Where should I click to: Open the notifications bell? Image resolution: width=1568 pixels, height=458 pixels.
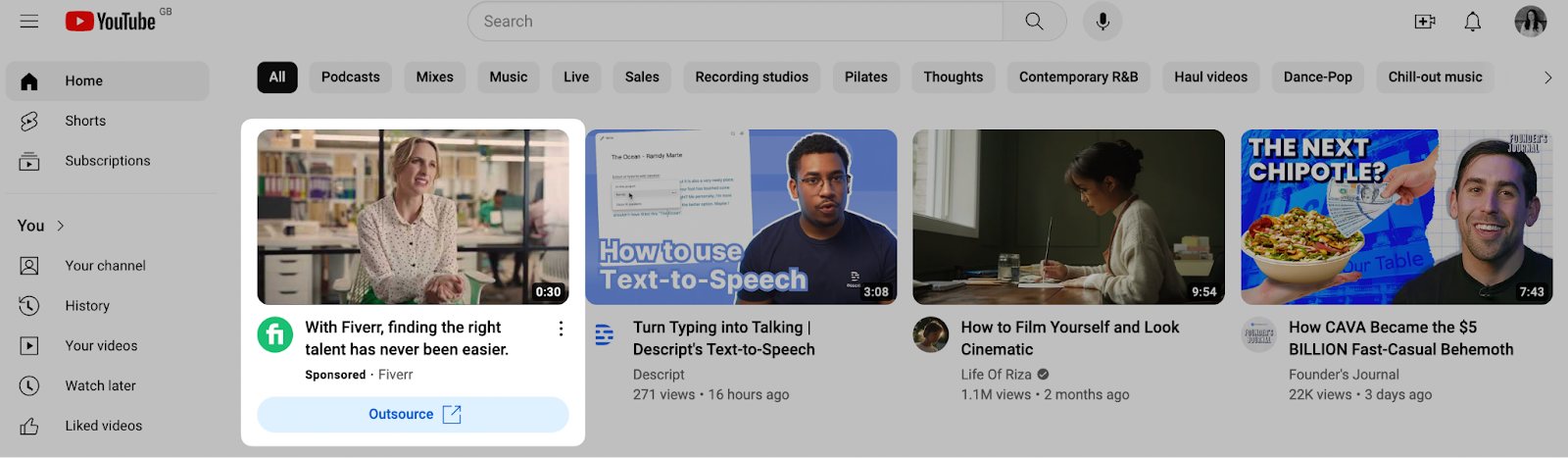(1473, 22)
